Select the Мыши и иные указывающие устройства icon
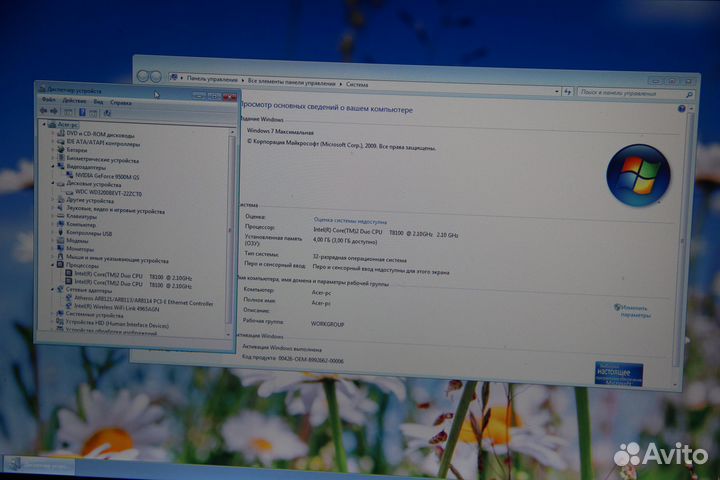 point(61,257)
